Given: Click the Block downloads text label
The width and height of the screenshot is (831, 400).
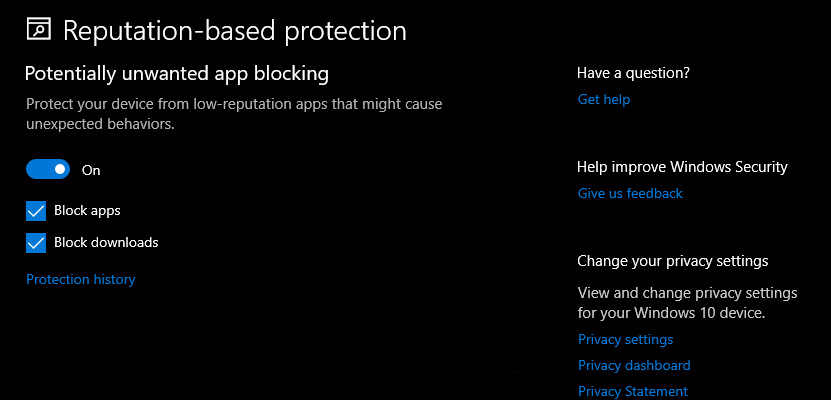Looking at the screenshot, I should click(x=106, y=243).
